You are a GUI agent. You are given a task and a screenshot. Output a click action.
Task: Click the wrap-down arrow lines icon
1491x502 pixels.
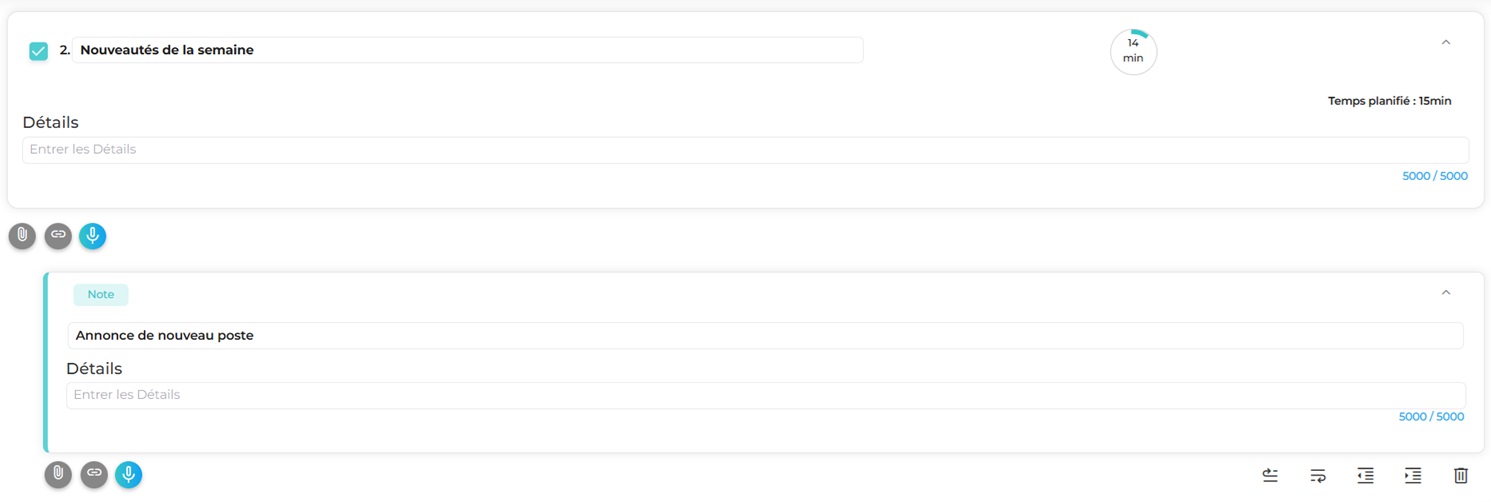pyautogui.click(x=1318, y=476)
